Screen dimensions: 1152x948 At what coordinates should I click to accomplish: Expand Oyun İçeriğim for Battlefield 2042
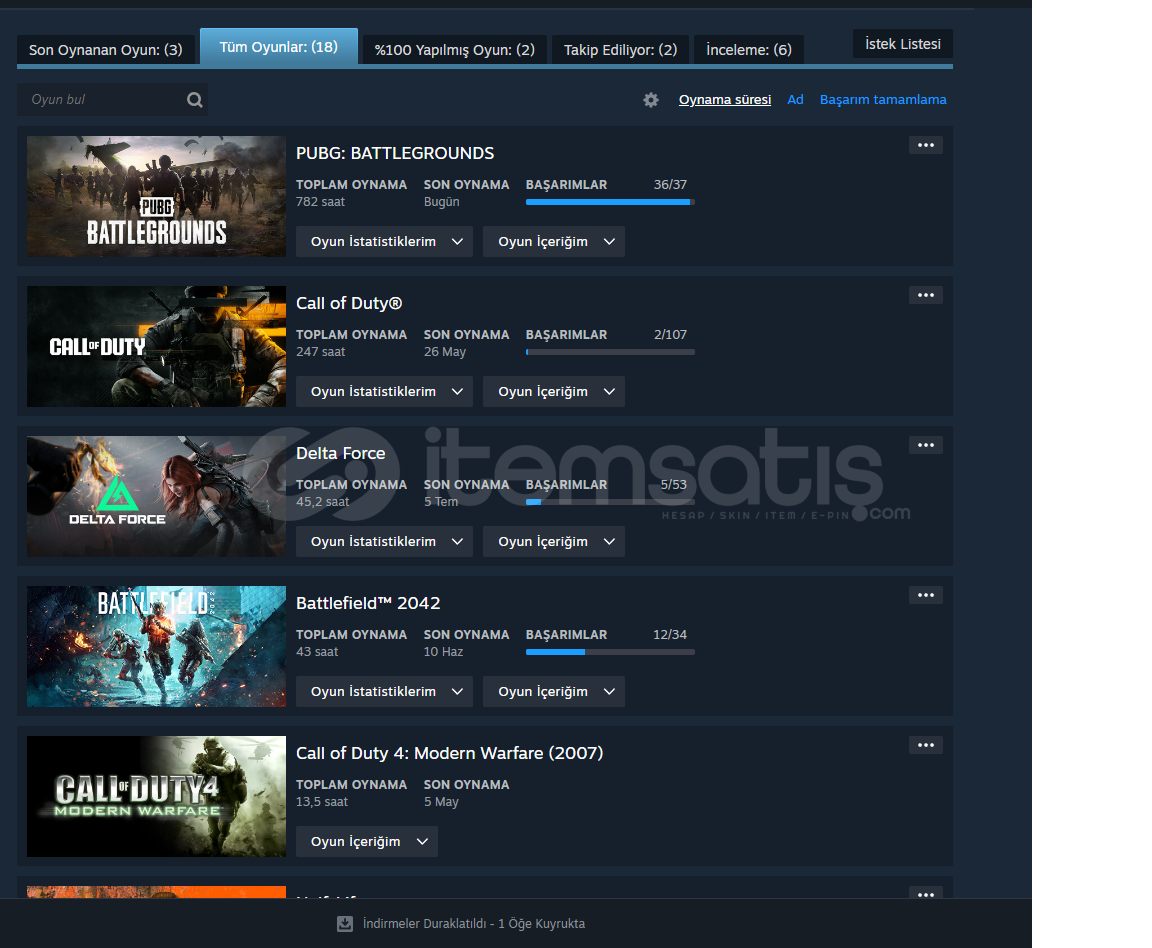click(554, 692)
